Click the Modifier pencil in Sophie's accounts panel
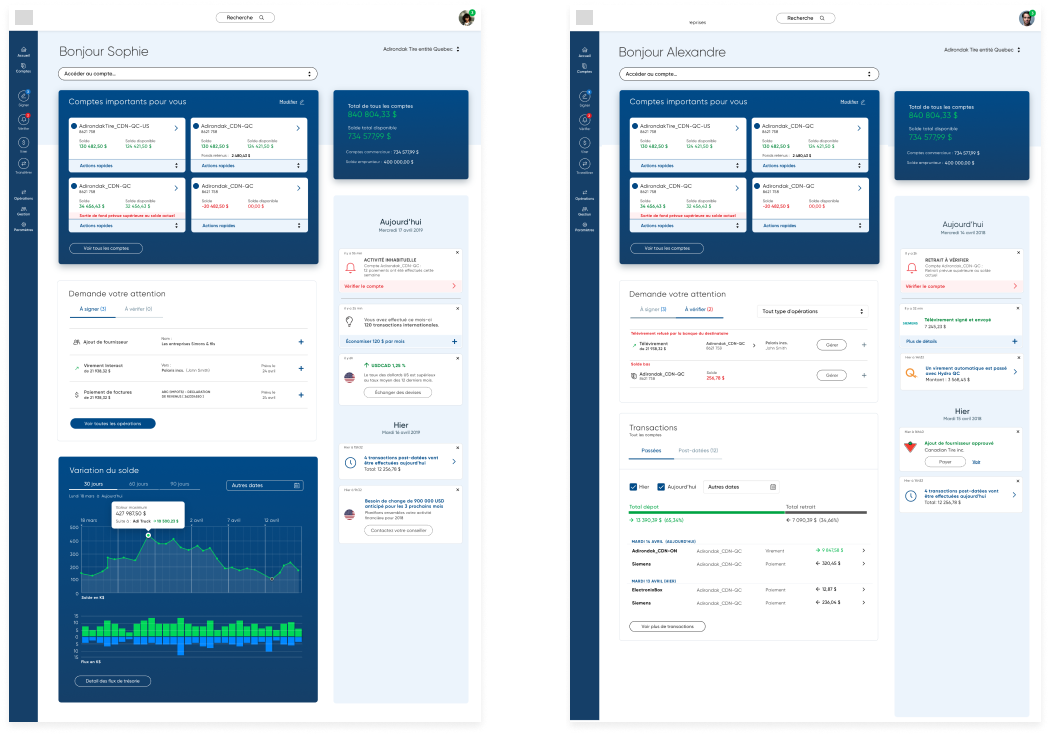The width and height of the screenshot is (1050, 735). 301,102
